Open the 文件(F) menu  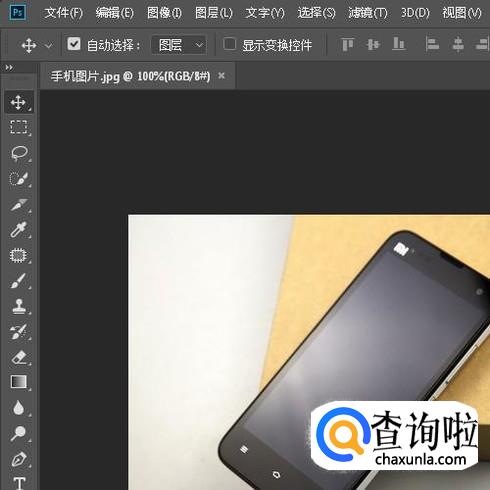click(64, 13)
